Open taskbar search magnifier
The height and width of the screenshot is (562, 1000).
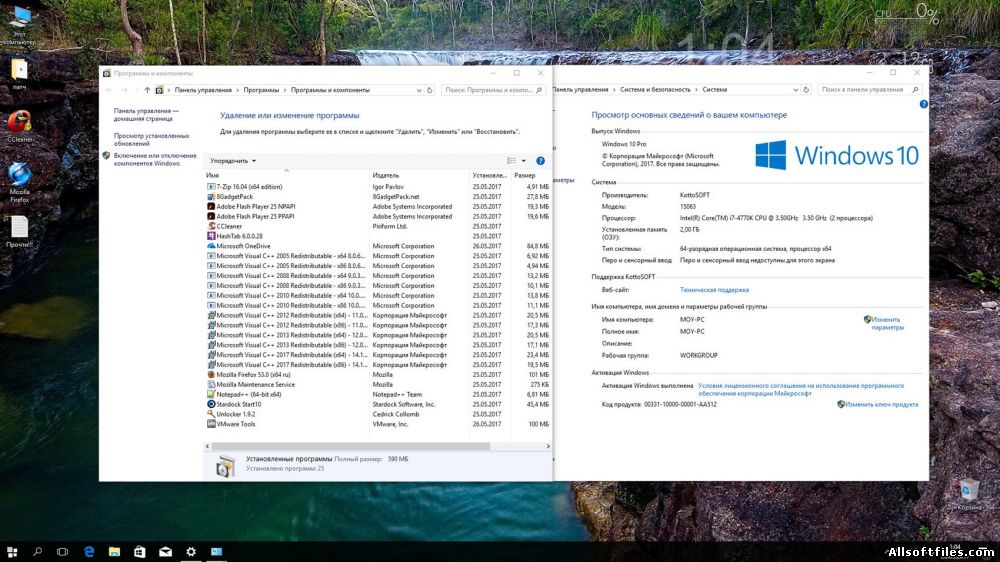pos(38,552)
